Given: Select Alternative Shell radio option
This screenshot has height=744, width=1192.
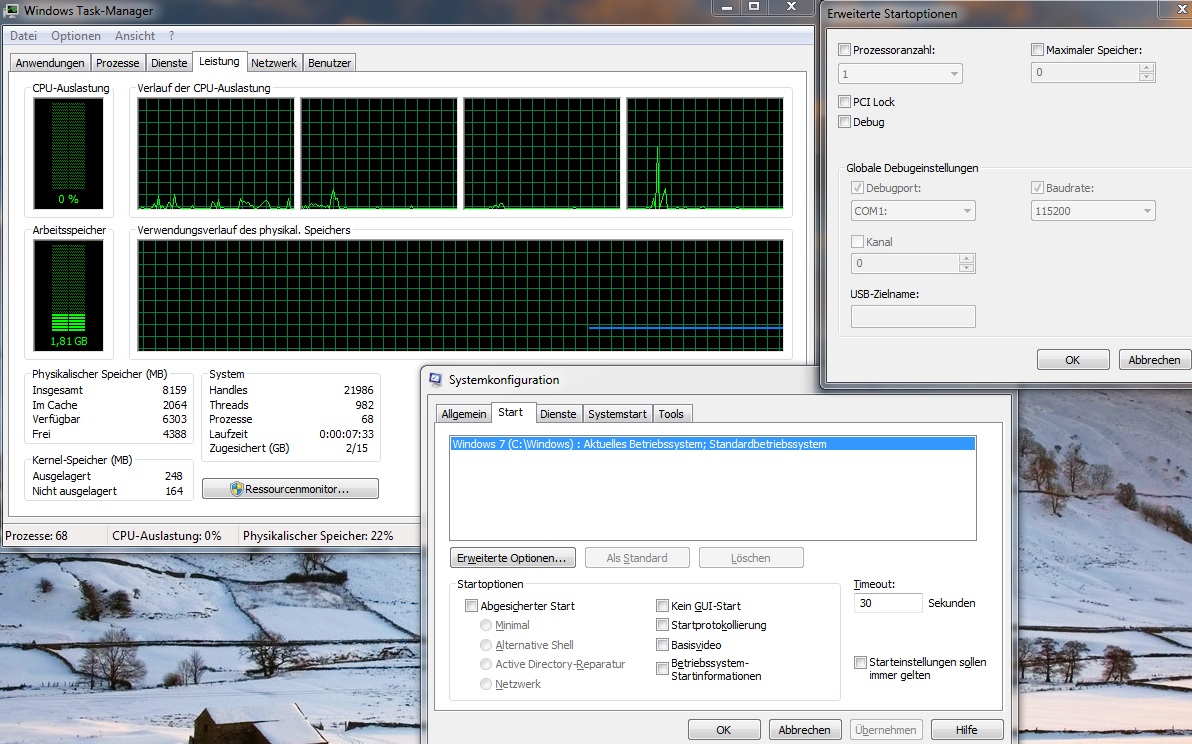Looking at the screenshot, I should [x=486, y=644].
